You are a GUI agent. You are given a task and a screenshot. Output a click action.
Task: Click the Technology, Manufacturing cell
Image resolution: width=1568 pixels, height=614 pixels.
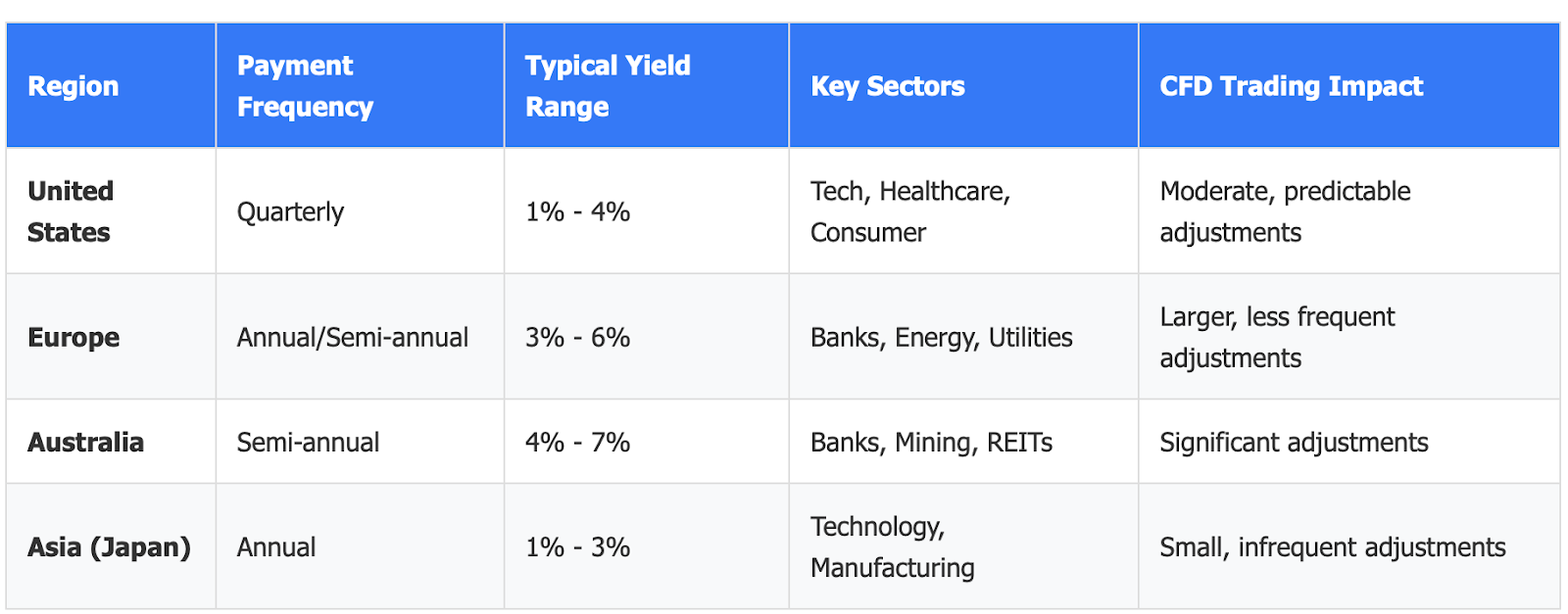(892, 546)
